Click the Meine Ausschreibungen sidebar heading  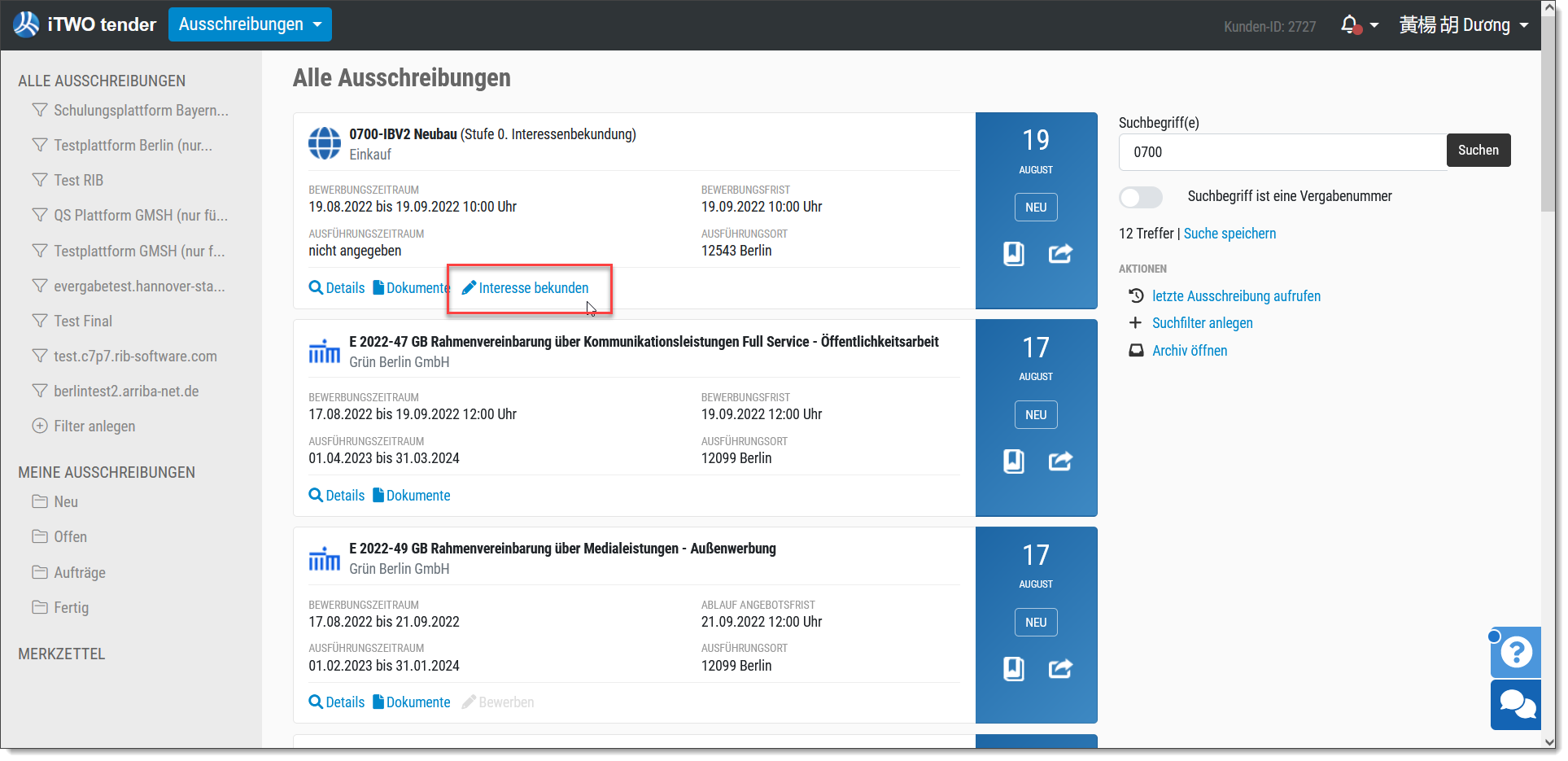click(107, 473)
